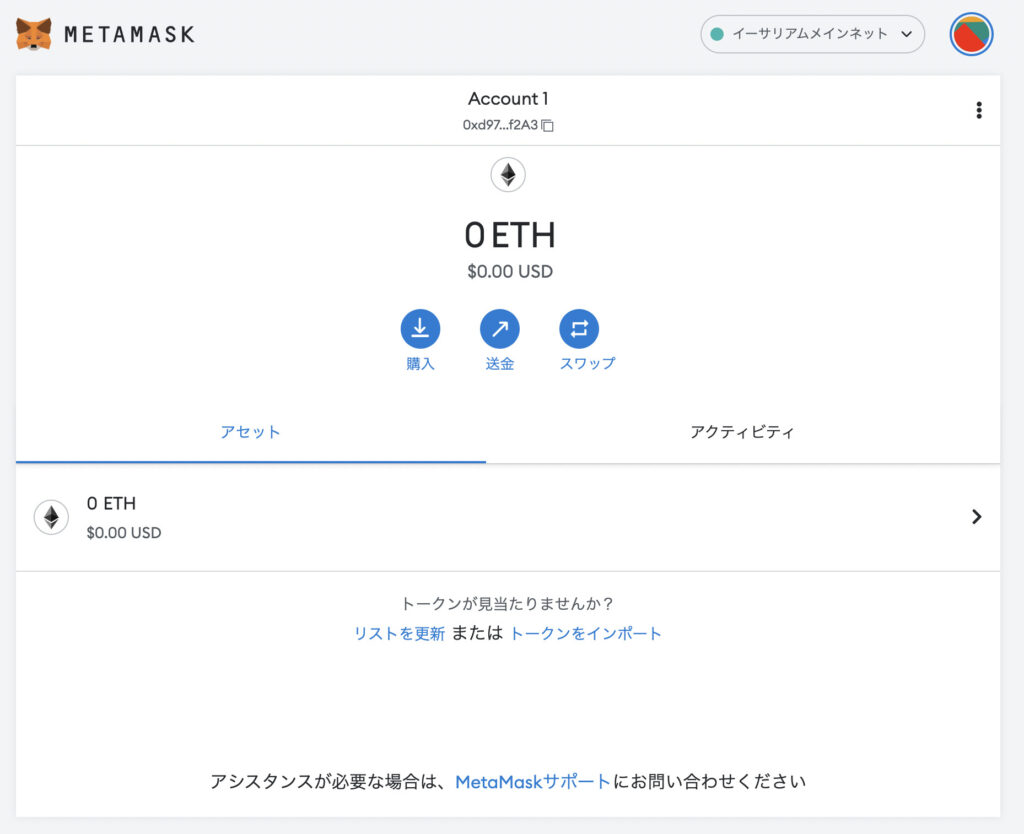Click the large Ethereum logo above balance
This screenshot has height=834, width=1024.
pos(508,176)
